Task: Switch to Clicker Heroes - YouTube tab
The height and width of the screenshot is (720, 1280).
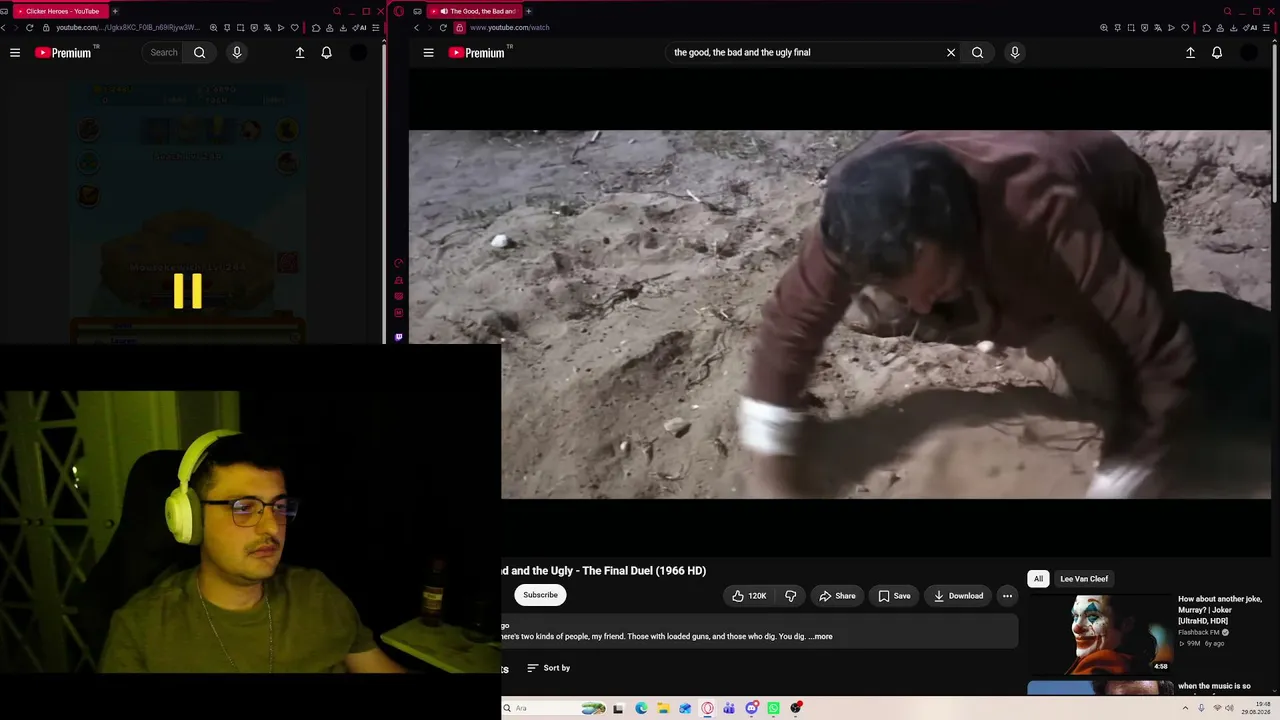Action: (x=62, y=11)
